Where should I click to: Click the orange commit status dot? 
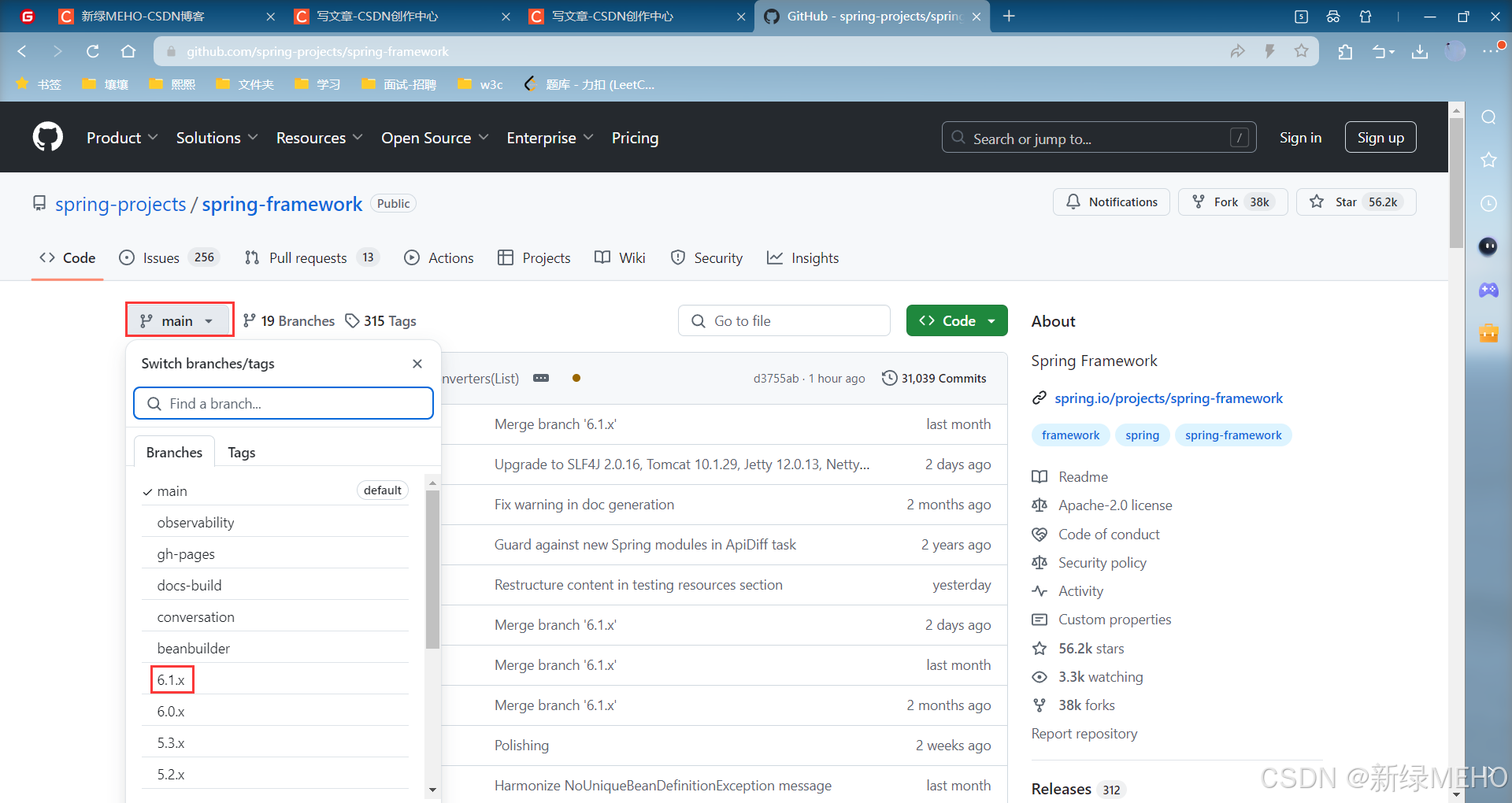pos(576,378)
